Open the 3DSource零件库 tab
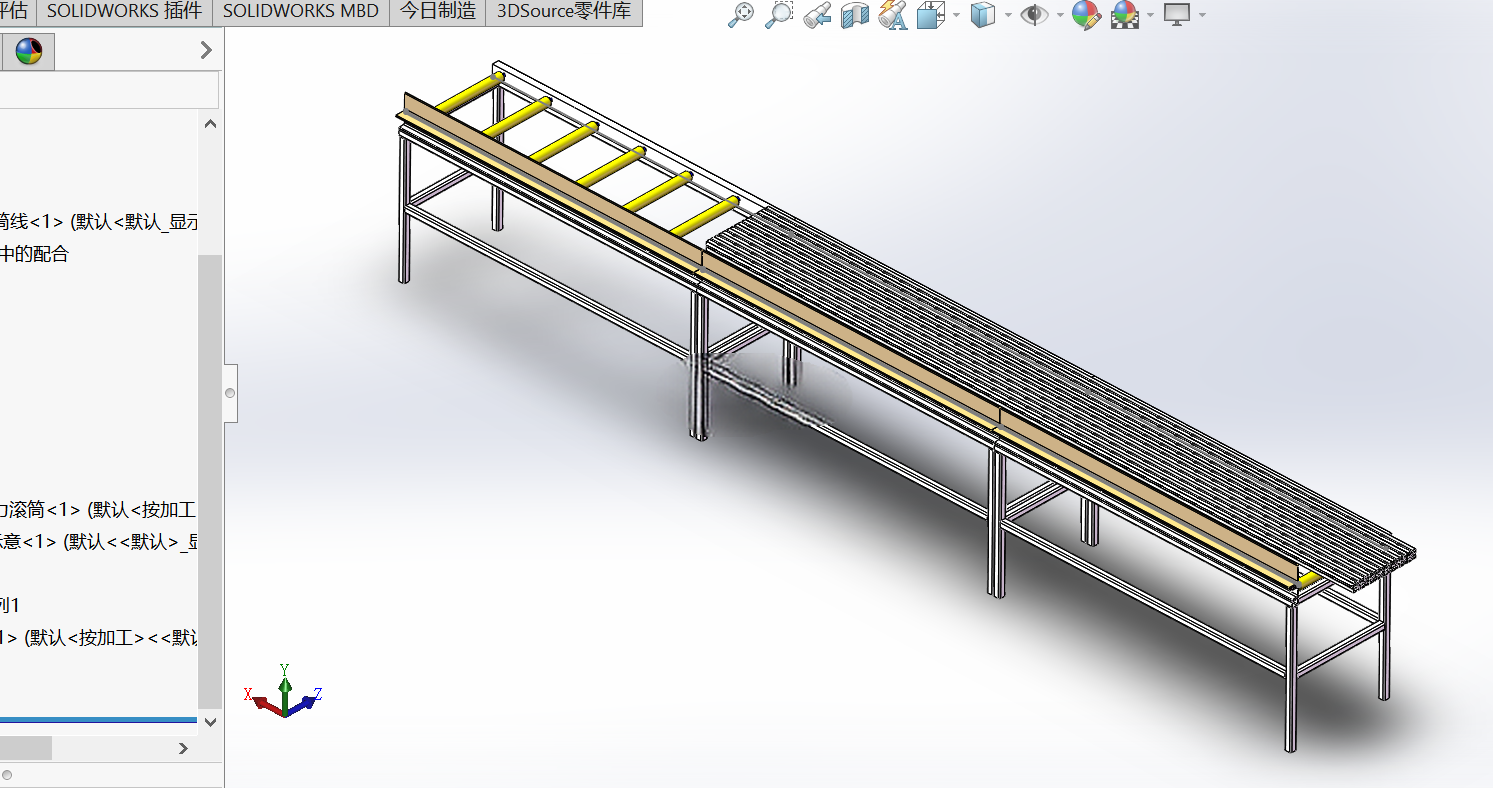Image resolution: width=1493 pixels, height=788 pixels. pyautogui.click(x=564, y=13)
